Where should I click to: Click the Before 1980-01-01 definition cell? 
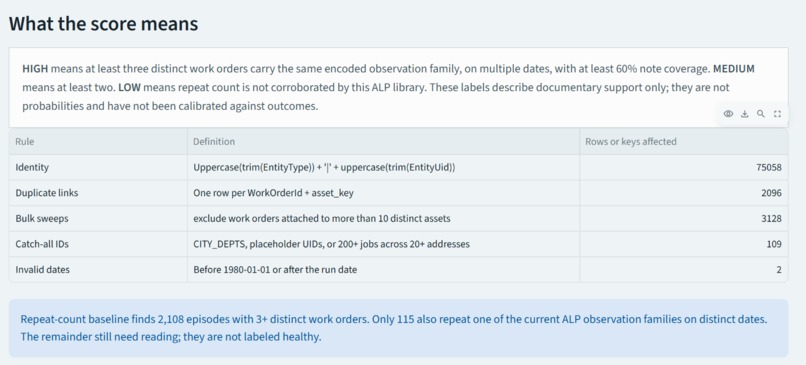pos(383,269)
